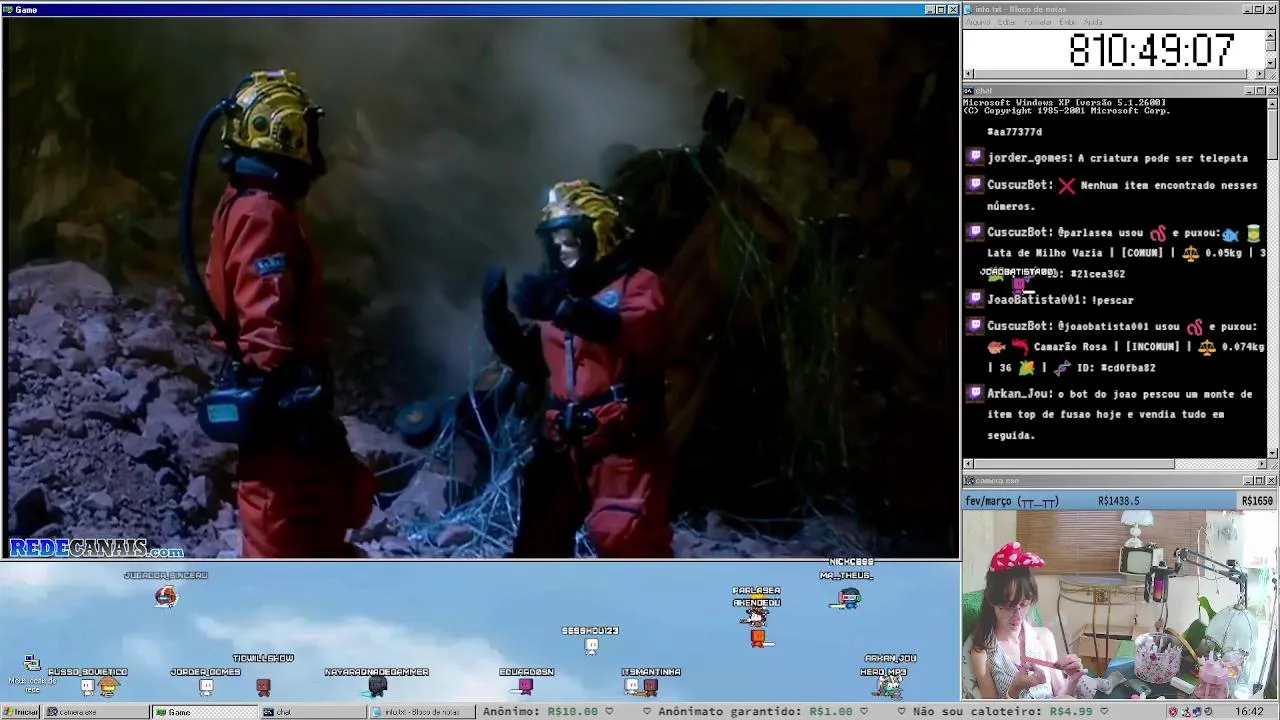
Task: Click AKENDEDU avatar character
Action: click(757, 617)
